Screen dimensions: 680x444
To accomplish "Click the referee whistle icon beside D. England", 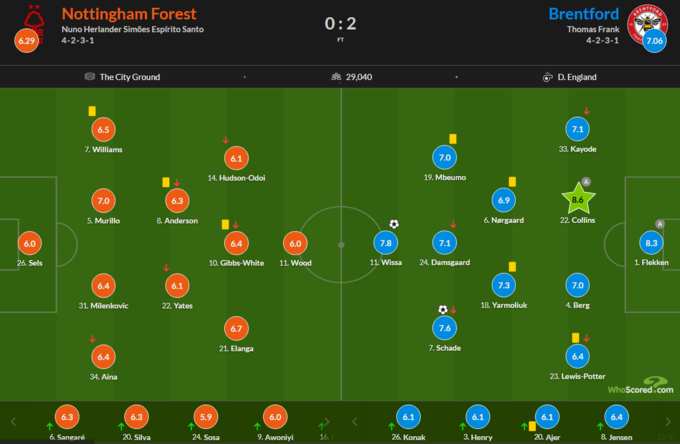I will (x=548, y=77).
